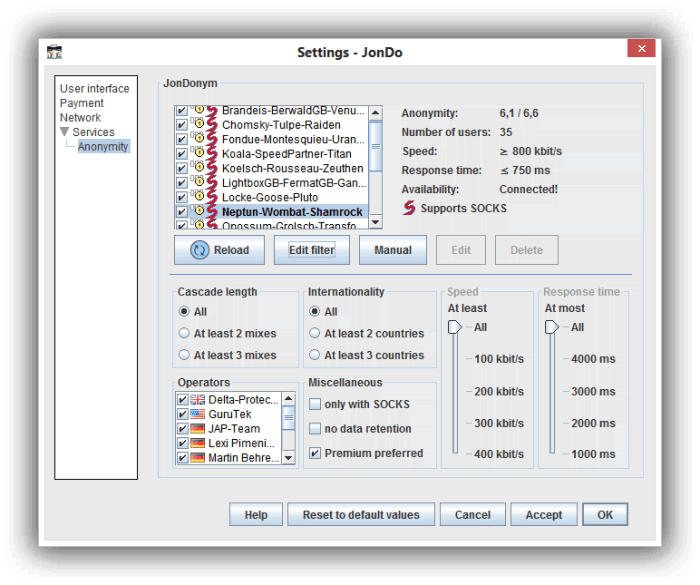
Task: Select Koelsch-Rousseau-Zeuthen cascade row
Action: 271,168
